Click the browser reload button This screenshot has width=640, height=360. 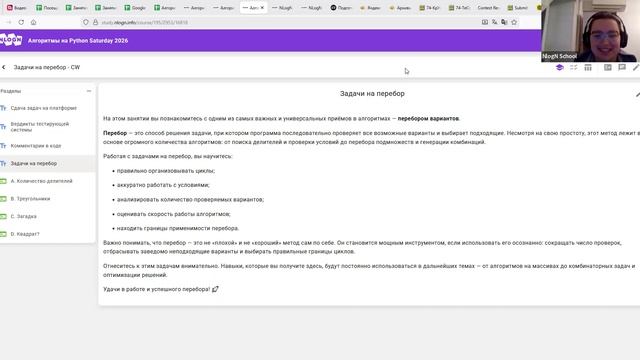coord(21,22)
